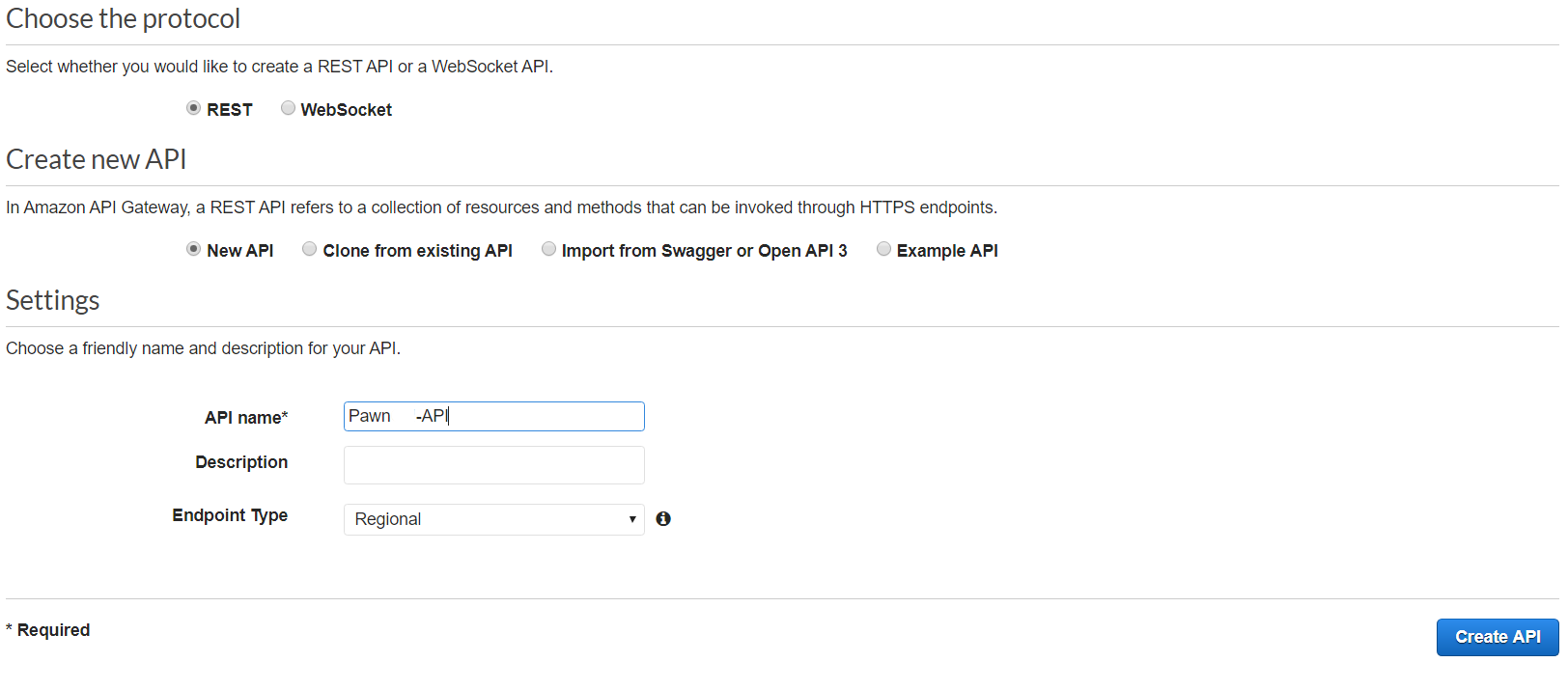Select the WebSocket protocol radio button

tap(288, 108)
